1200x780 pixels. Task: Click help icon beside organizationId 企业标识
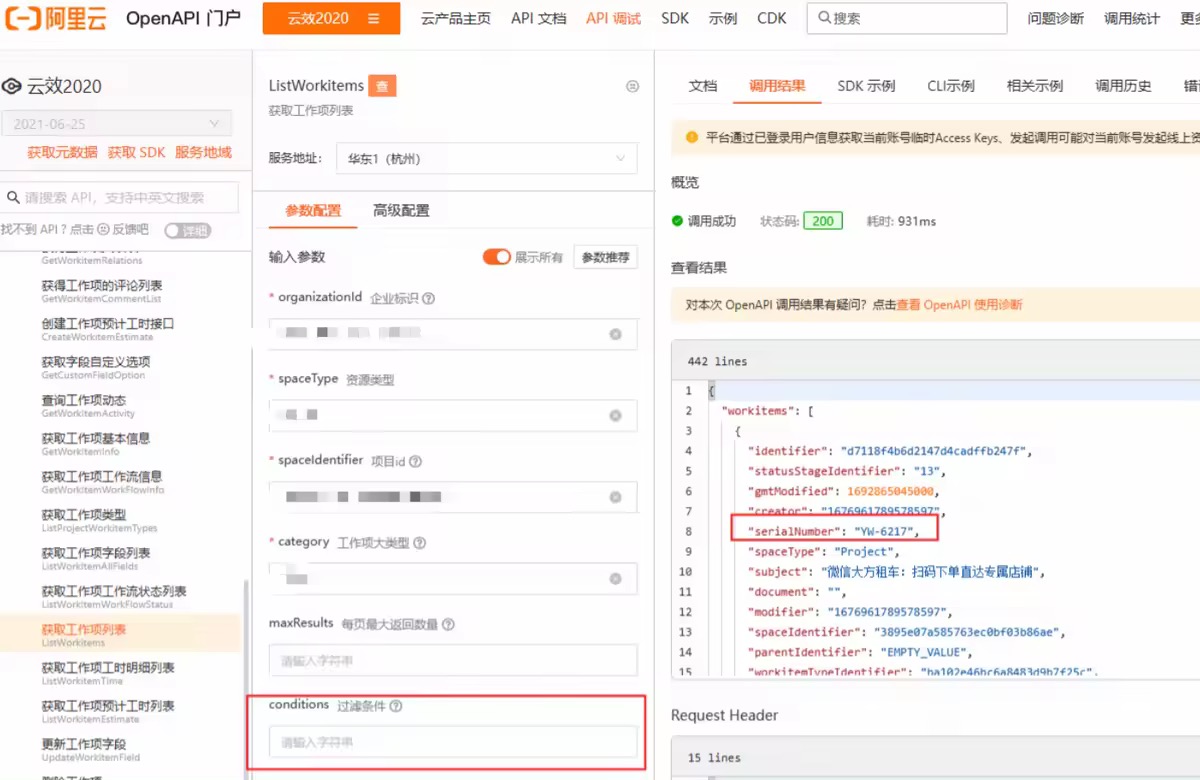(x=428, y=298)
